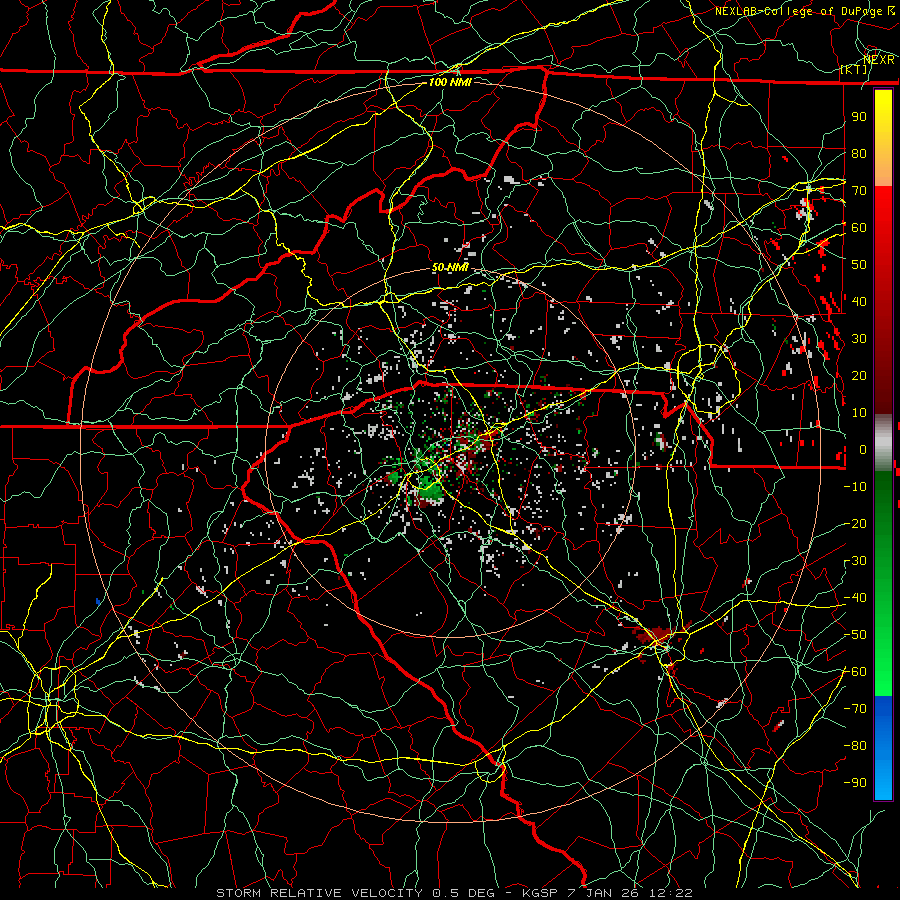The height and width of the screenshot is (900, 900).
Task: Select the "80" value on velocity scale
Action: [x=859, y=153]
